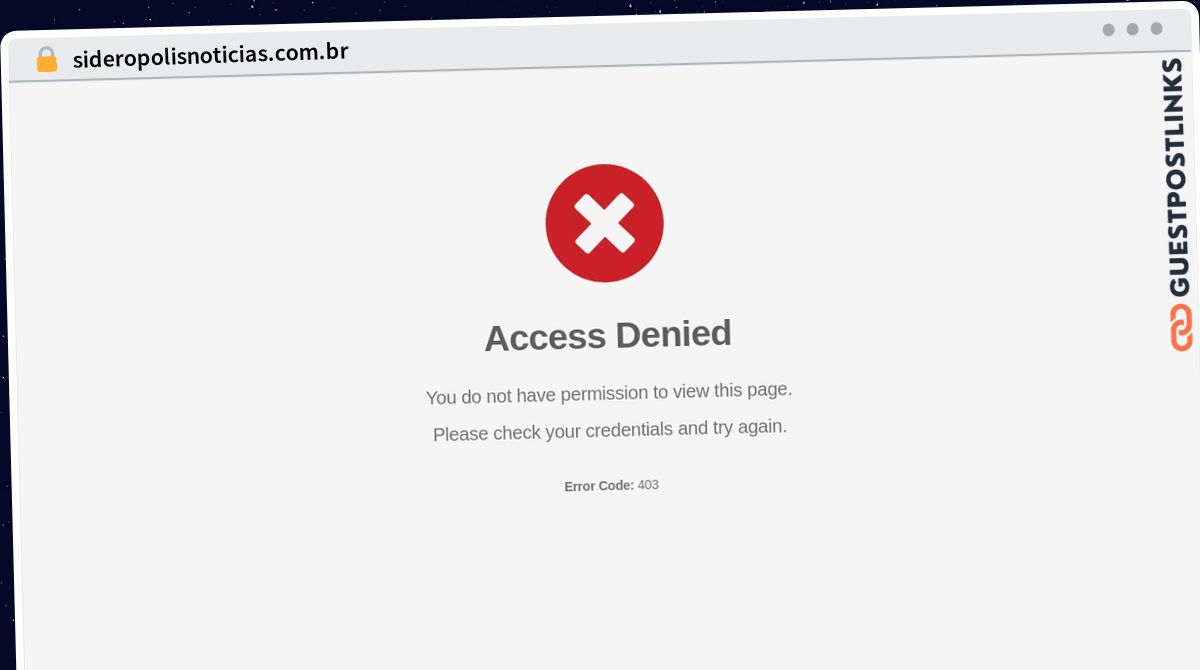Click the orange chain link logo icon
The height and width of the screenshot is (670, 1200).
click(x=1181, y=328)
